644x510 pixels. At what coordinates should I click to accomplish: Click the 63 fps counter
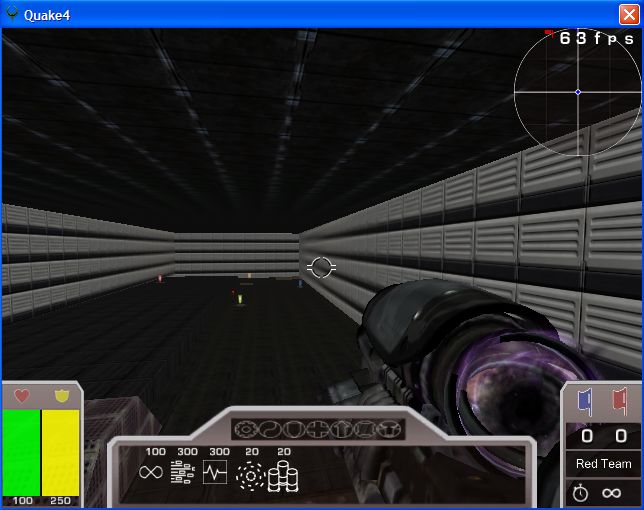(597, 39)
